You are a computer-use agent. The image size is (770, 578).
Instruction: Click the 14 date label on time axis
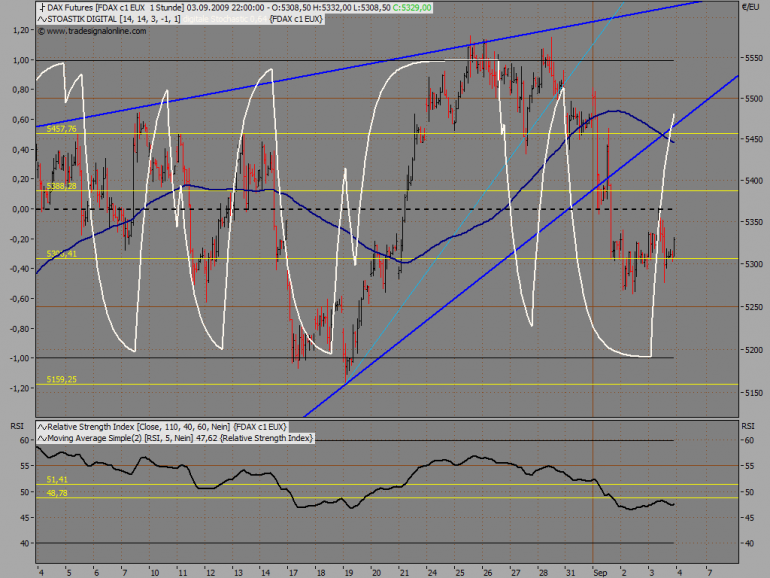265,573
